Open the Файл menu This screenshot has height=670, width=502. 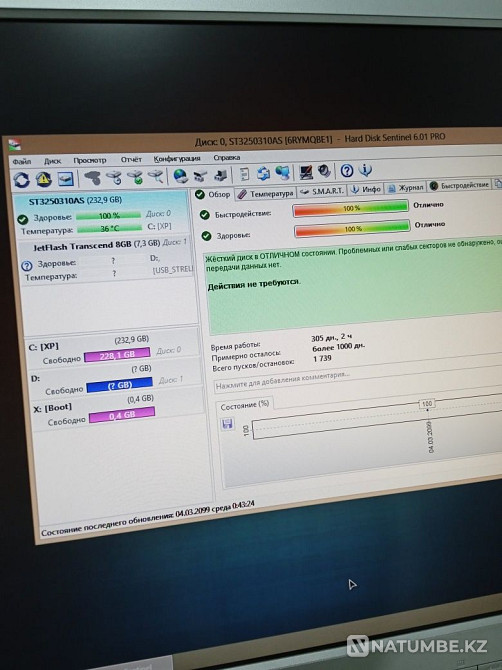[21, 162]
